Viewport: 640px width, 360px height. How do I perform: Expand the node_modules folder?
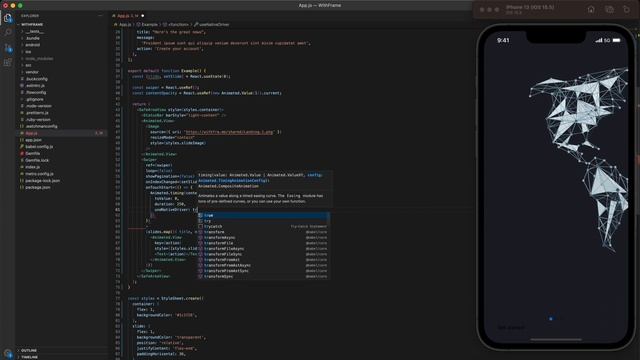61,58
